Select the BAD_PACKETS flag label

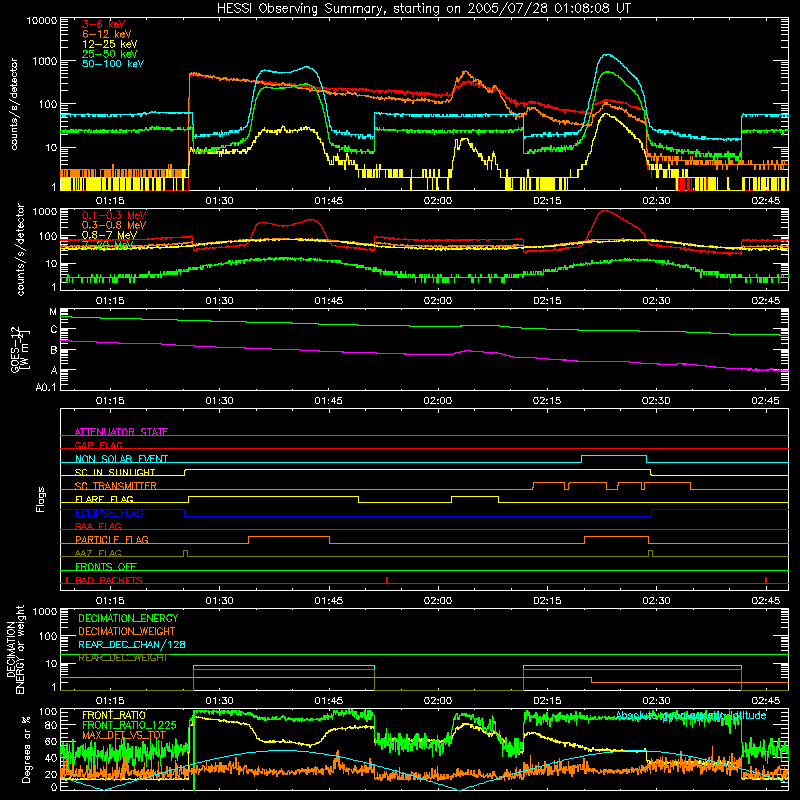pos(109,580)
